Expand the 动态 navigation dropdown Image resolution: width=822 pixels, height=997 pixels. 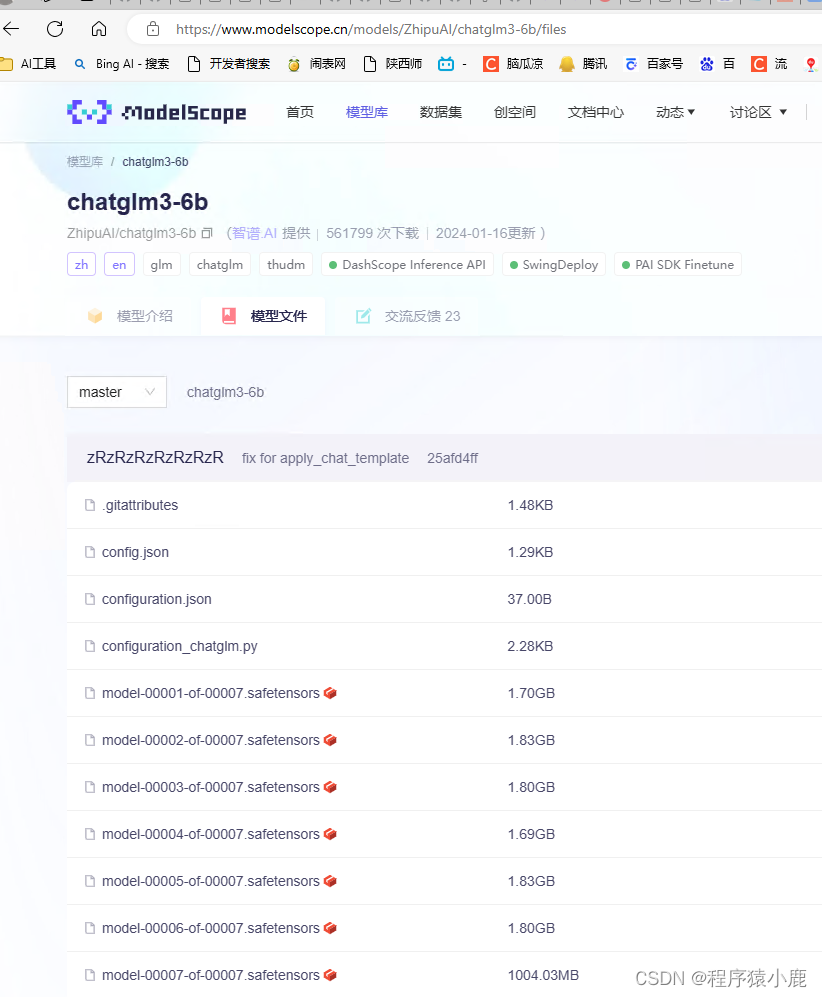pos(675,113)
